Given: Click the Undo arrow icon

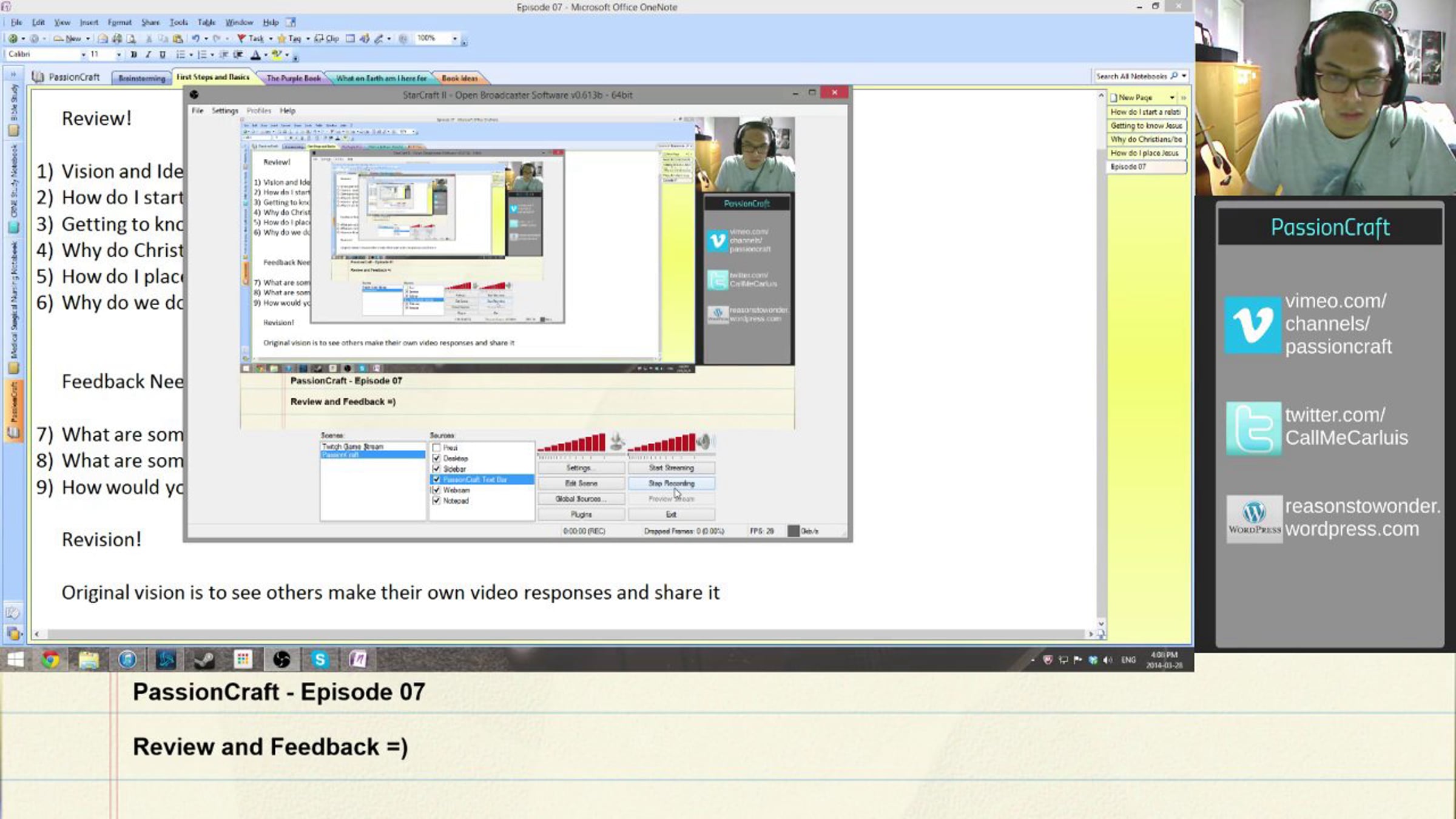Looking at the screenshot, I should coord(196,38).
